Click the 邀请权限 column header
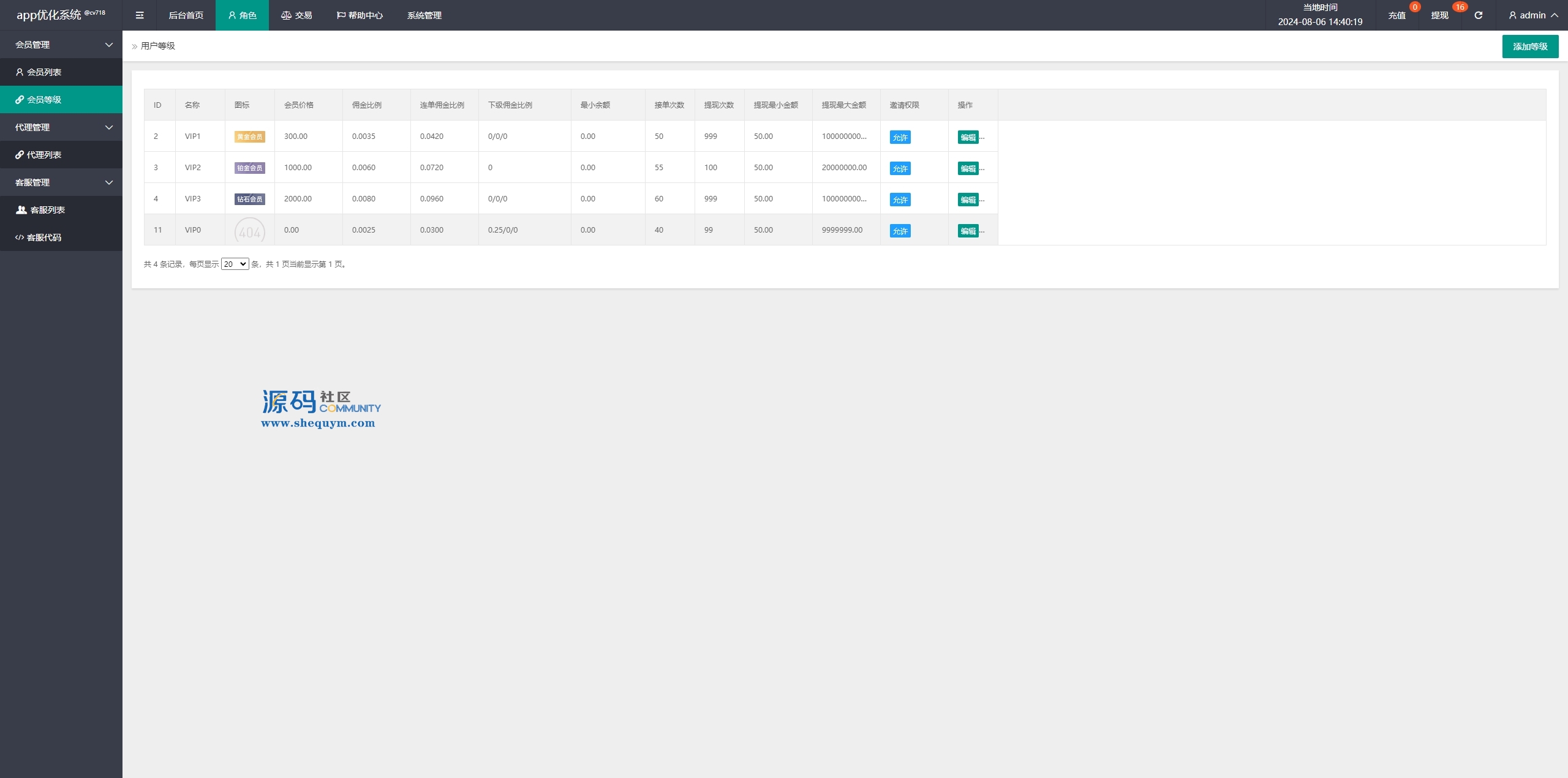Image resolution: width=1568 pixels, height=778 pixels. (914, 105)
